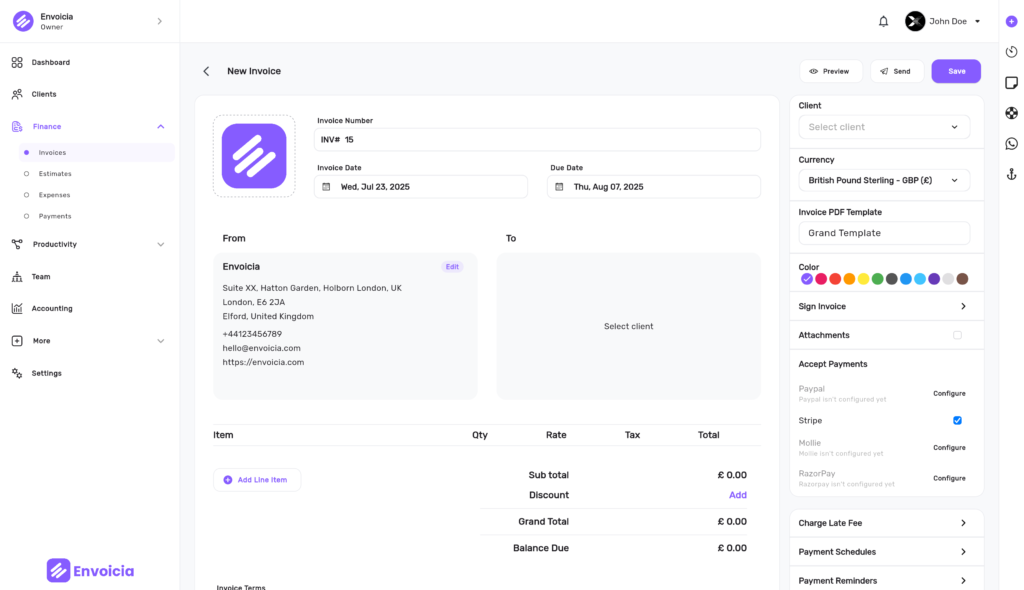
Task: Click the Edit tag on Envoicia sender
Action: [452, 267]
